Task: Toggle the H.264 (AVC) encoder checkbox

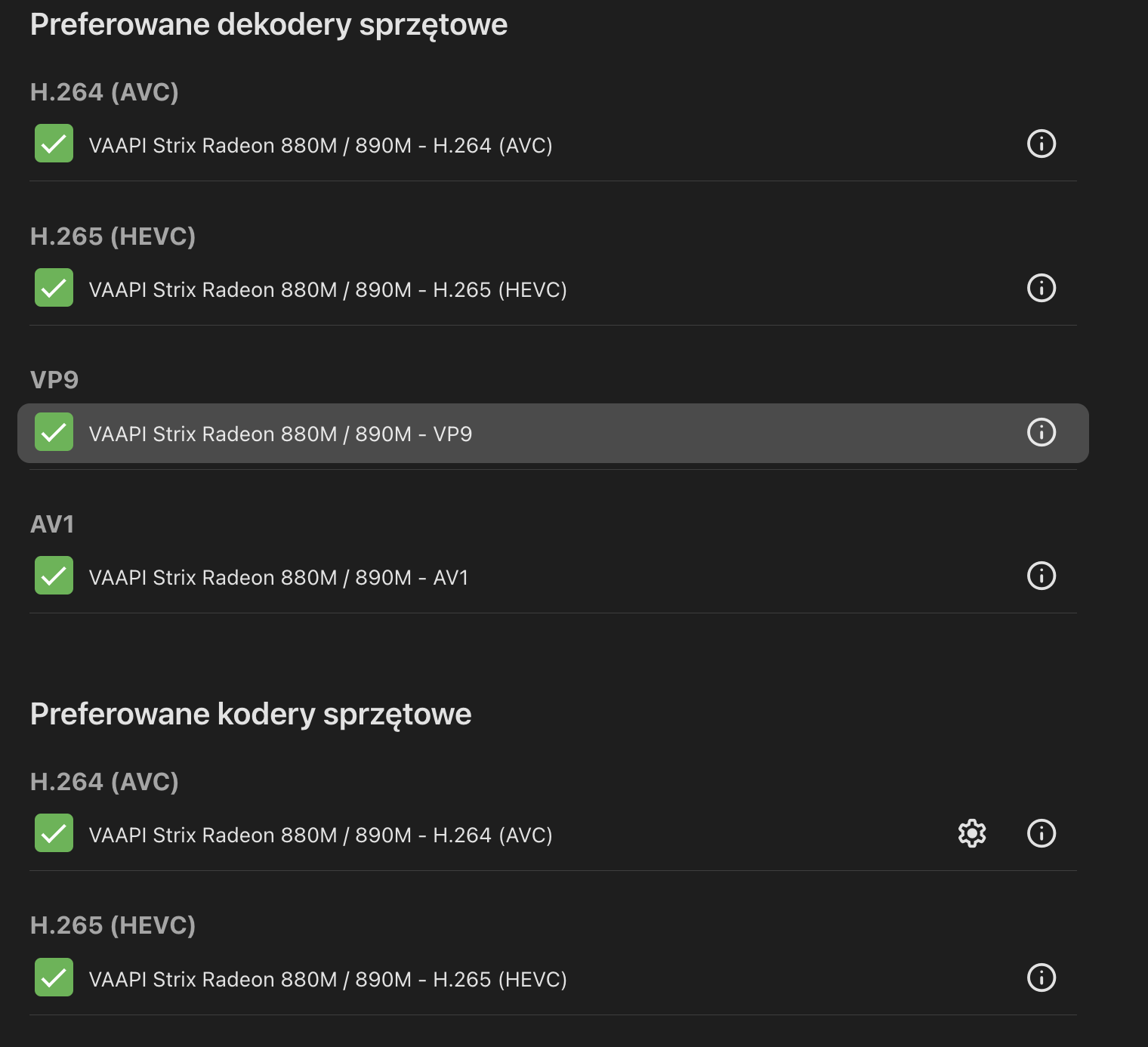Action: tap(54, 833)
